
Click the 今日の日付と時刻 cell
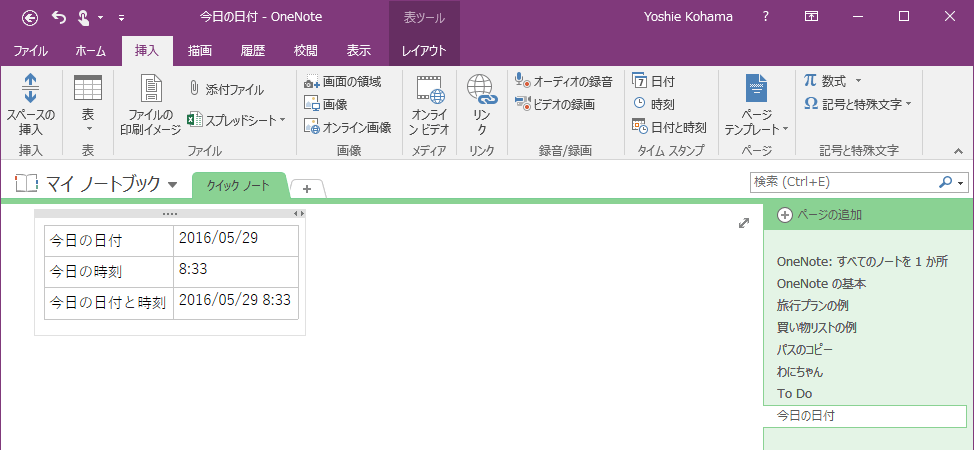tap(109, 303)
